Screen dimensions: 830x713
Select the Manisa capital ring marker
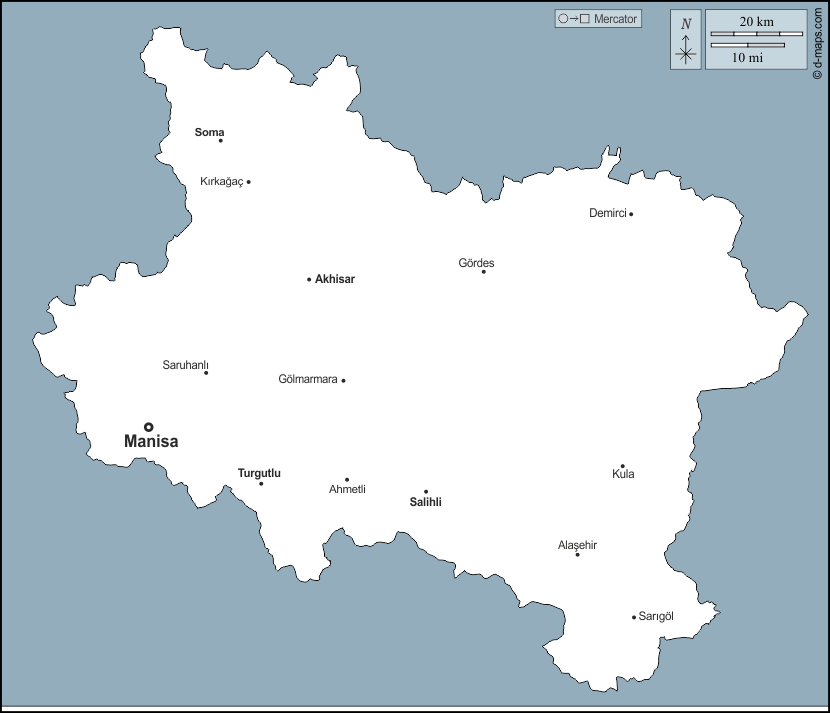(x=149, y=427)
